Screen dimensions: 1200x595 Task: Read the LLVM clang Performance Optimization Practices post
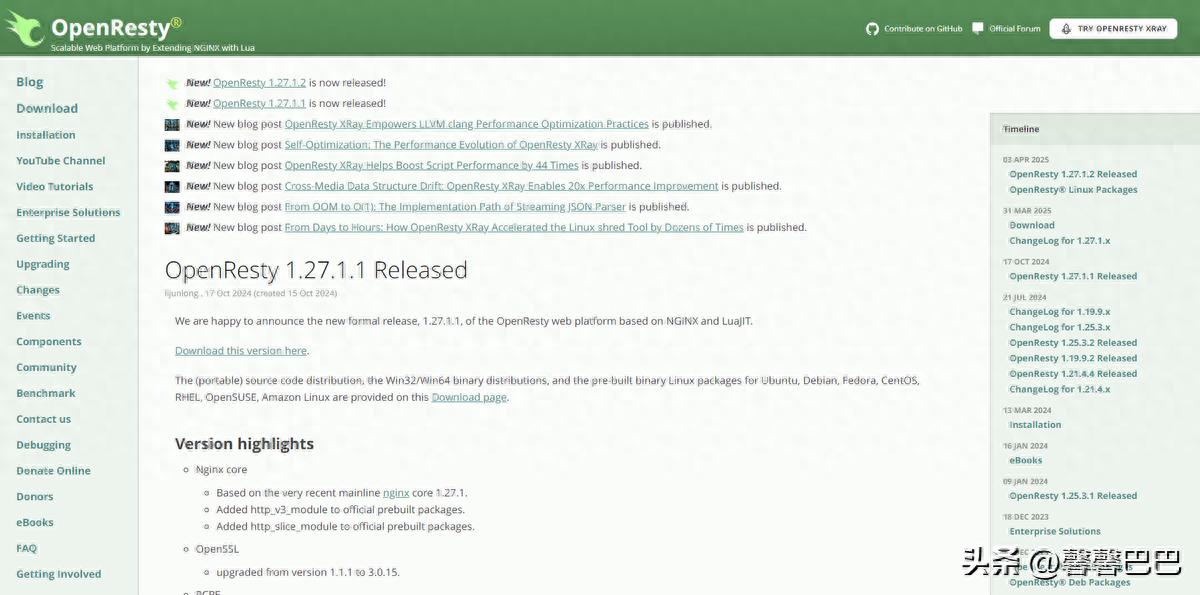[467, 124]
